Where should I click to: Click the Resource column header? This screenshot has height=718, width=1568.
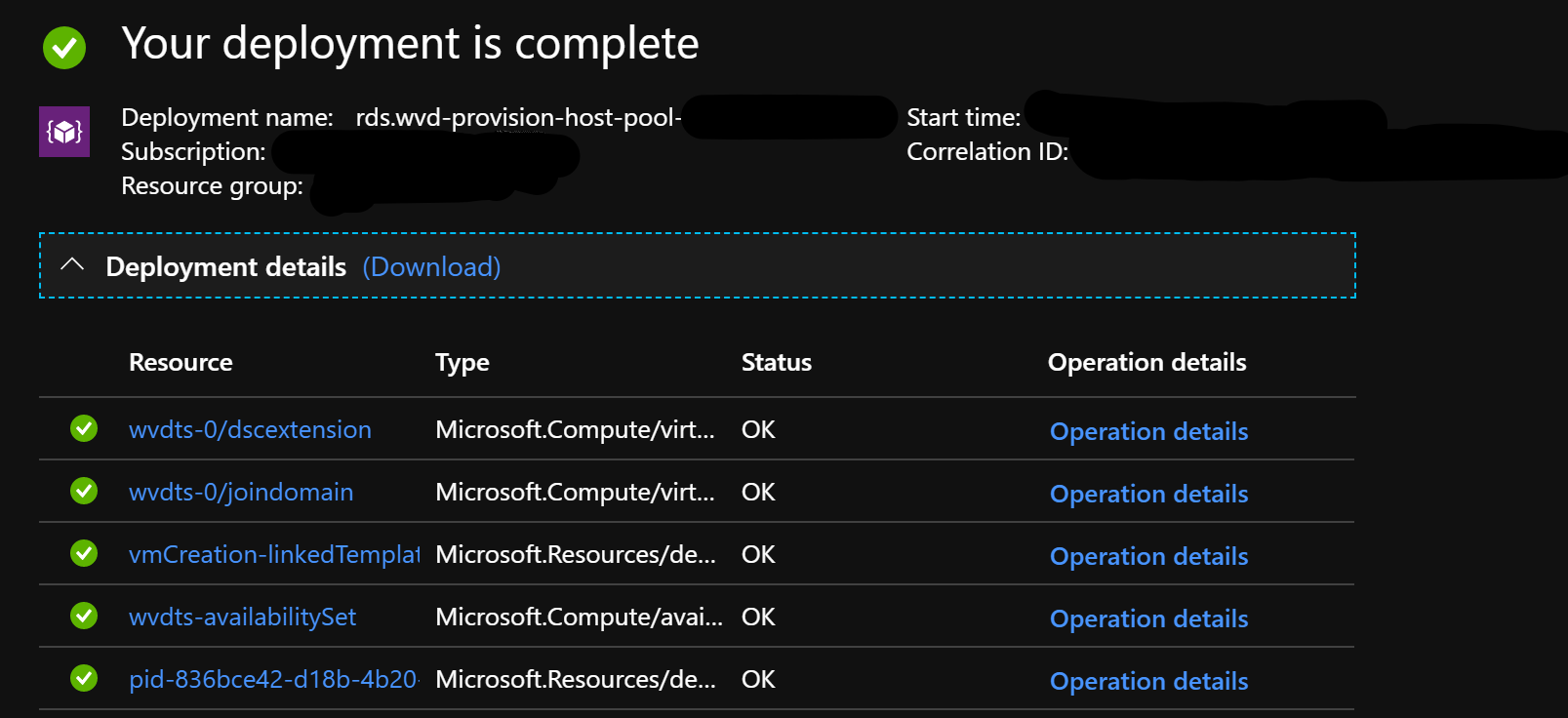click(x=181, y=362)
